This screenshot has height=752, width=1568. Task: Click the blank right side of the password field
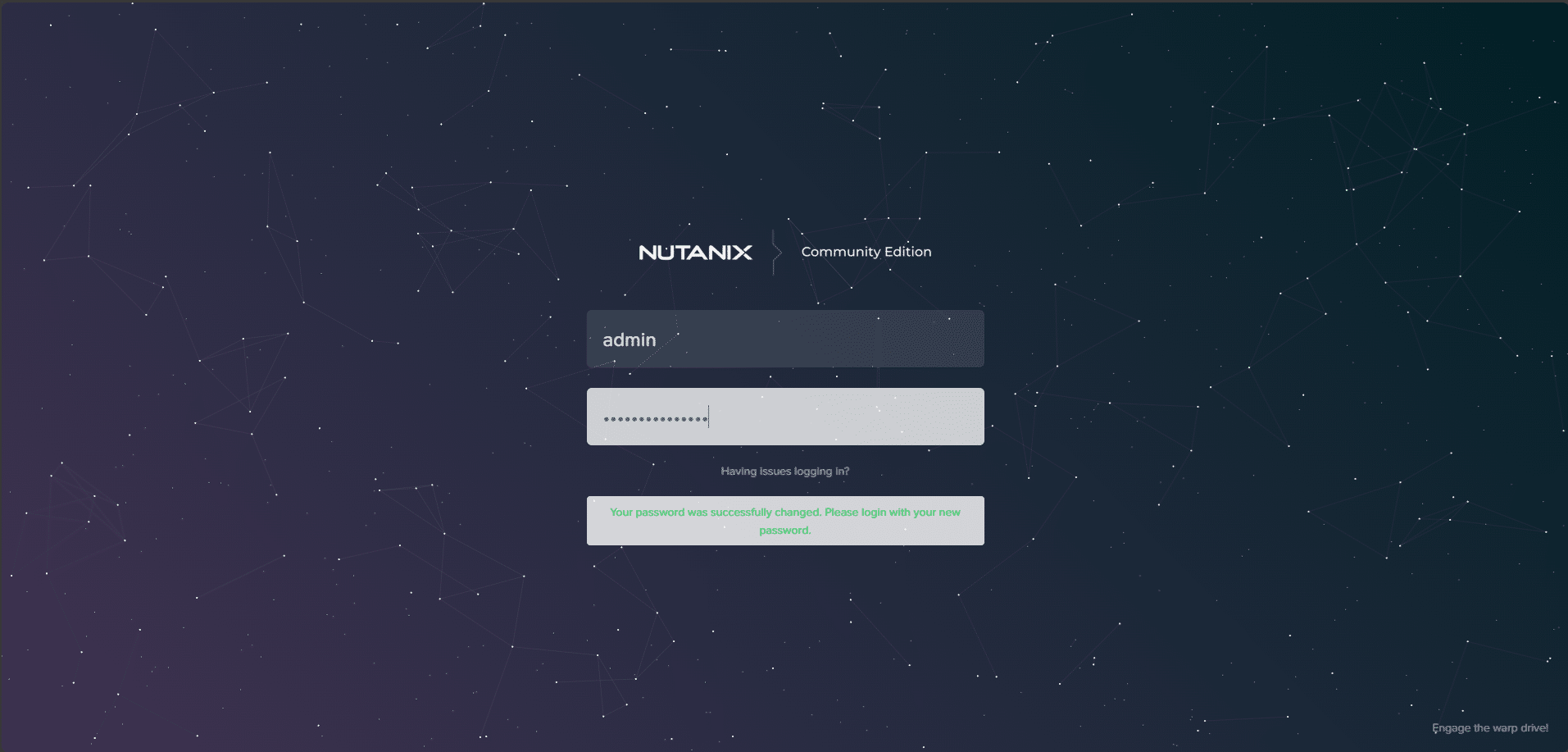(902, 417)
